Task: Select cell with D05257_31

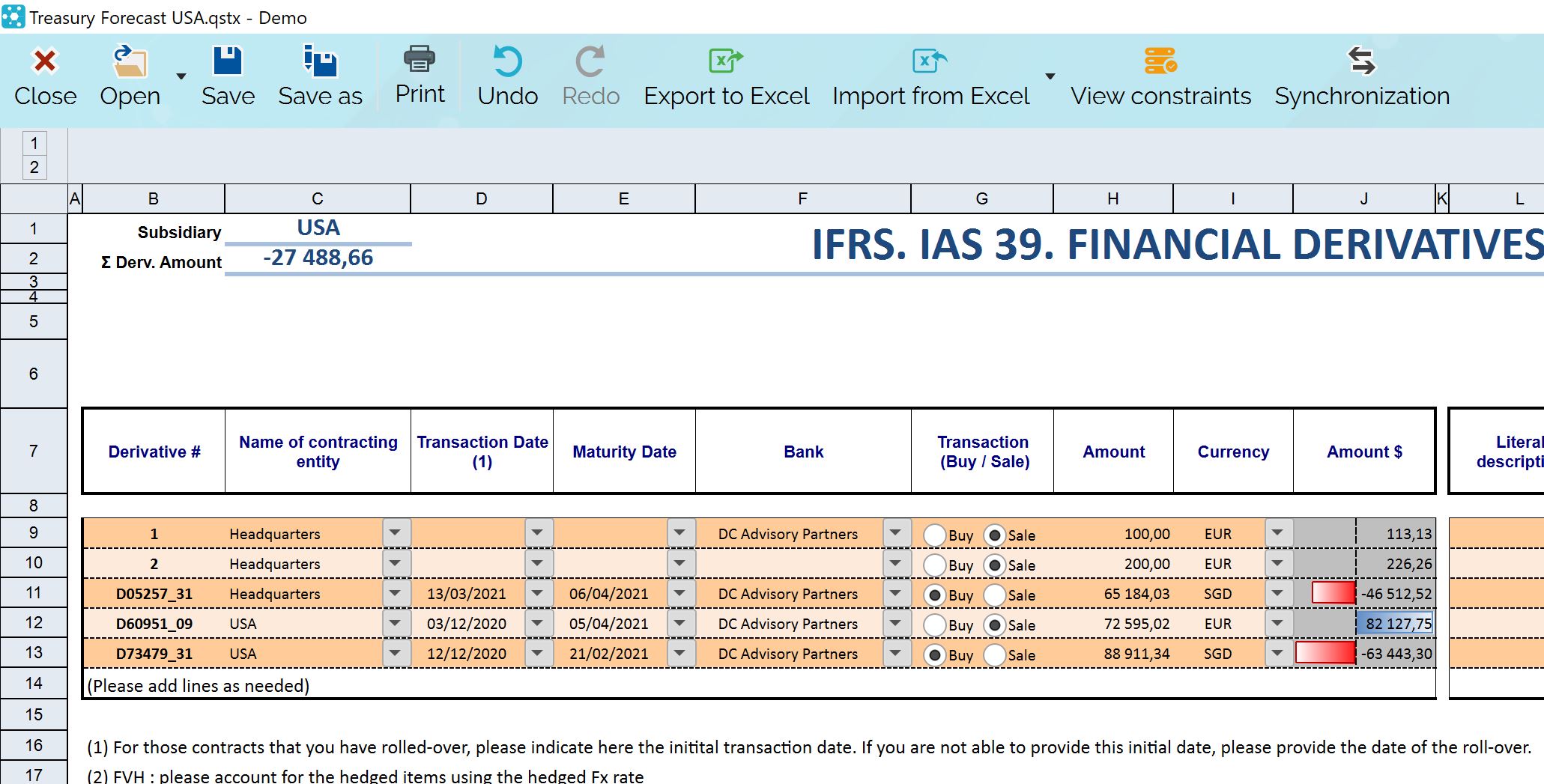Action: [x=154, y=594]
